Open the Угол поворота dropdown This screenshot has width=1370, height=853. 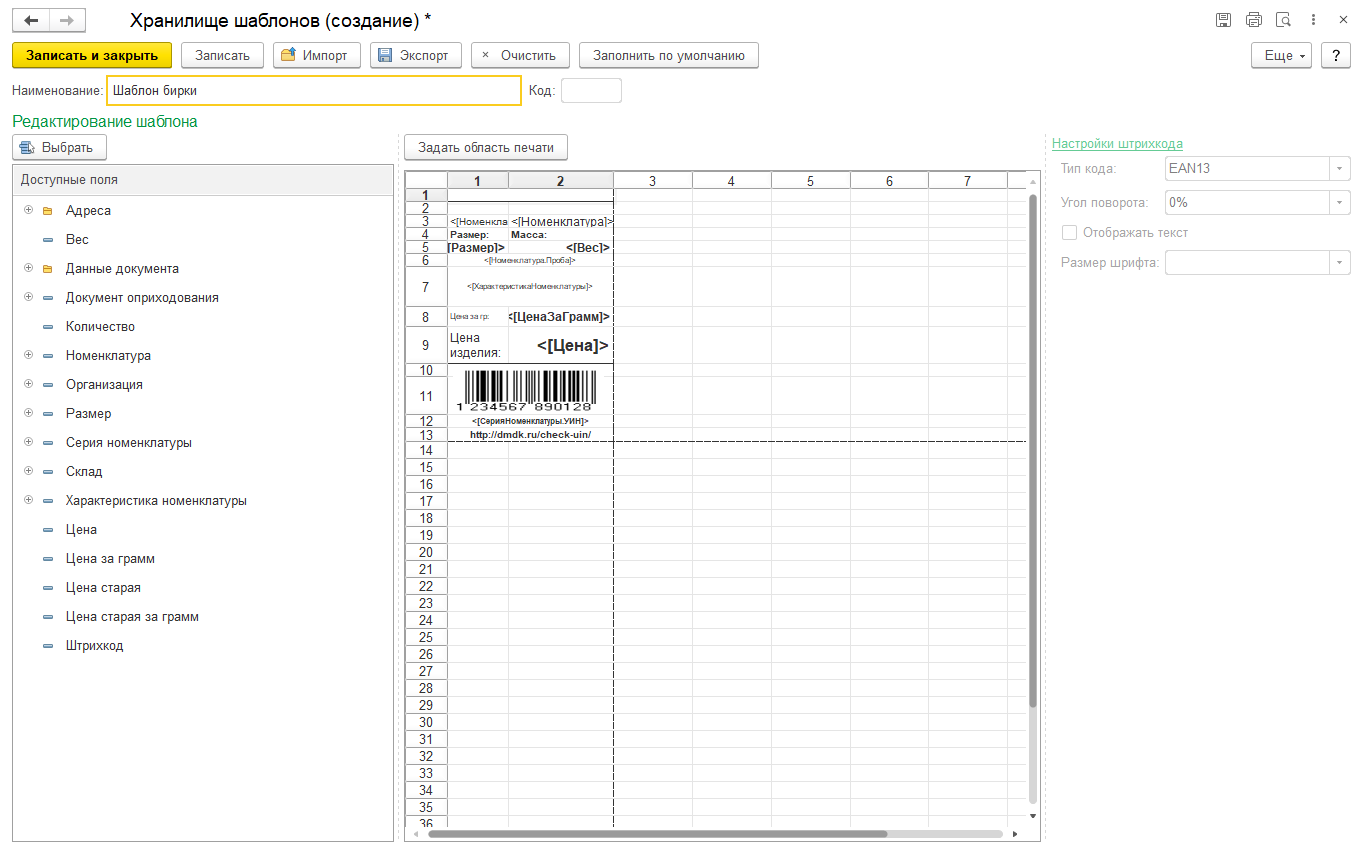coord(1340,203)
